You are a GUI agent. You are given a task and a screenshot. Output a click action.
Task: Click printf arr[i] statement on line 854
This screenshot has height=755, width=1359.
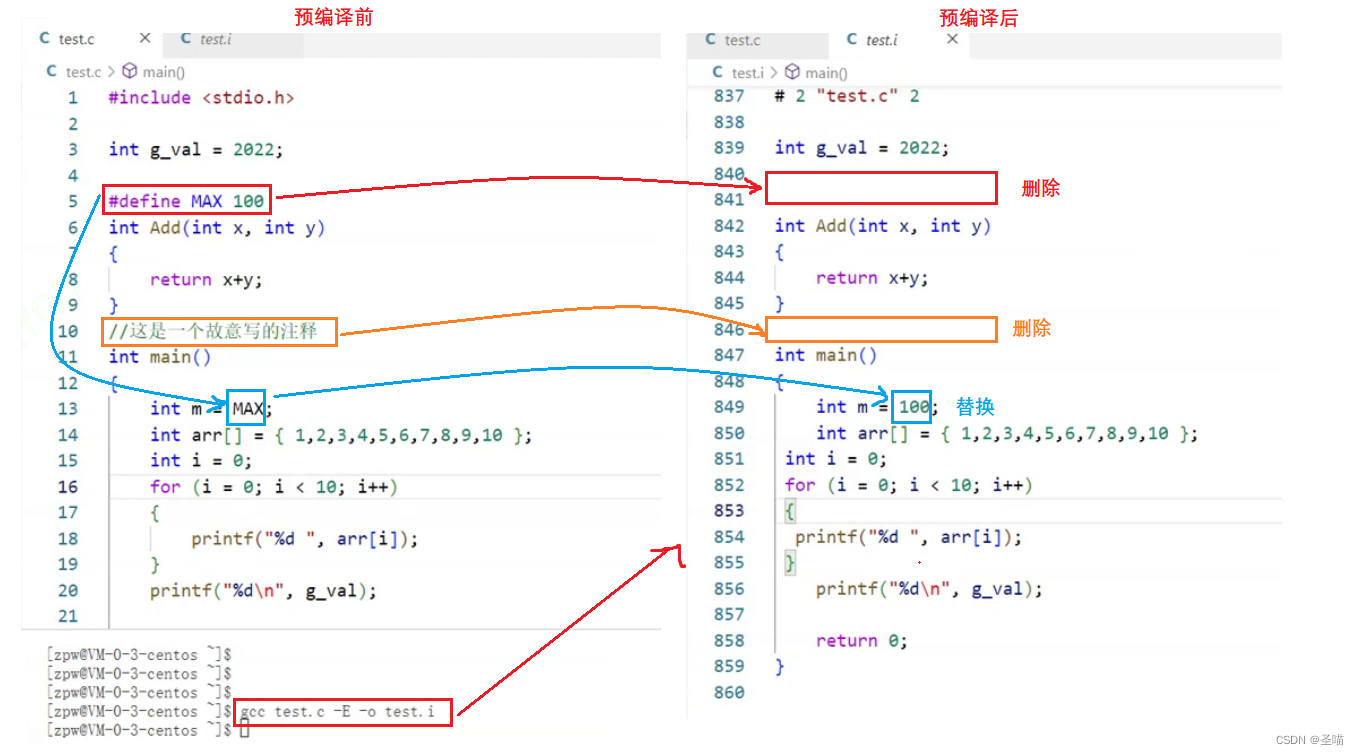point(909,538)
